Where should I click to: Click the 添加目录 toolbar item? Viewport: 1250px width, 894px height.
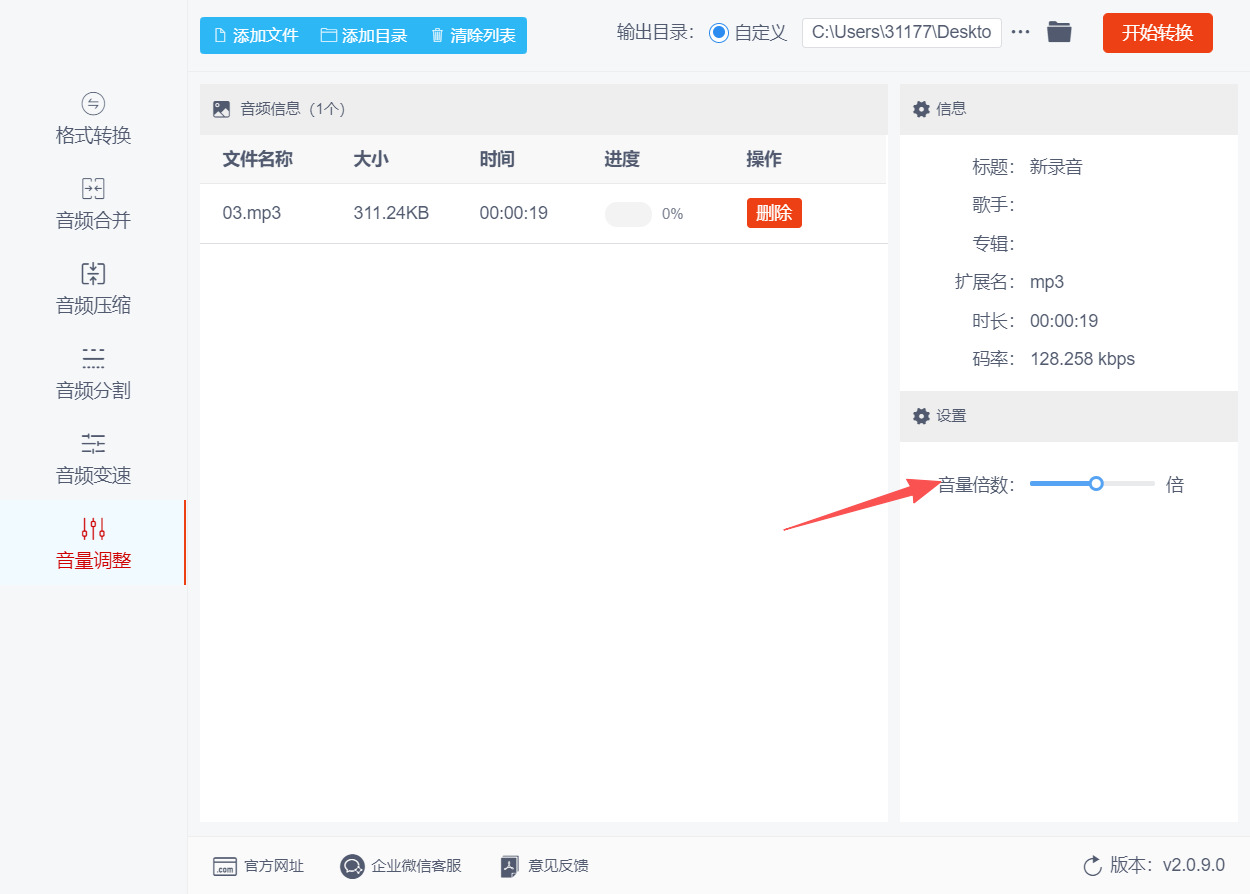(x=366, y=33)
